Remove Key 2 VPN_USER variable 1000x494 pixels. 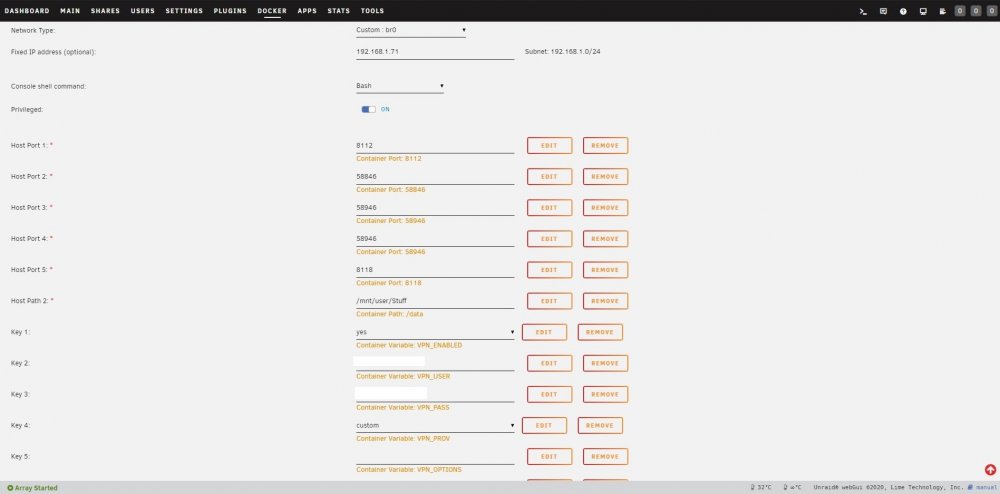point(605,363)
